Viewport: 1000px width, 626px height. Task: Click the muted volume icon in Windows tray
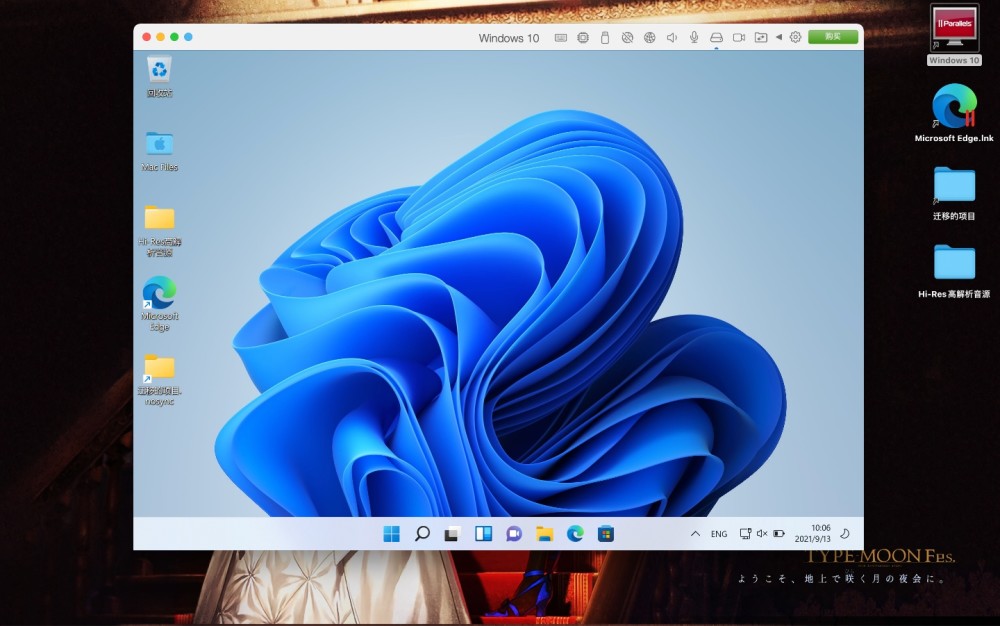point(762,534)
